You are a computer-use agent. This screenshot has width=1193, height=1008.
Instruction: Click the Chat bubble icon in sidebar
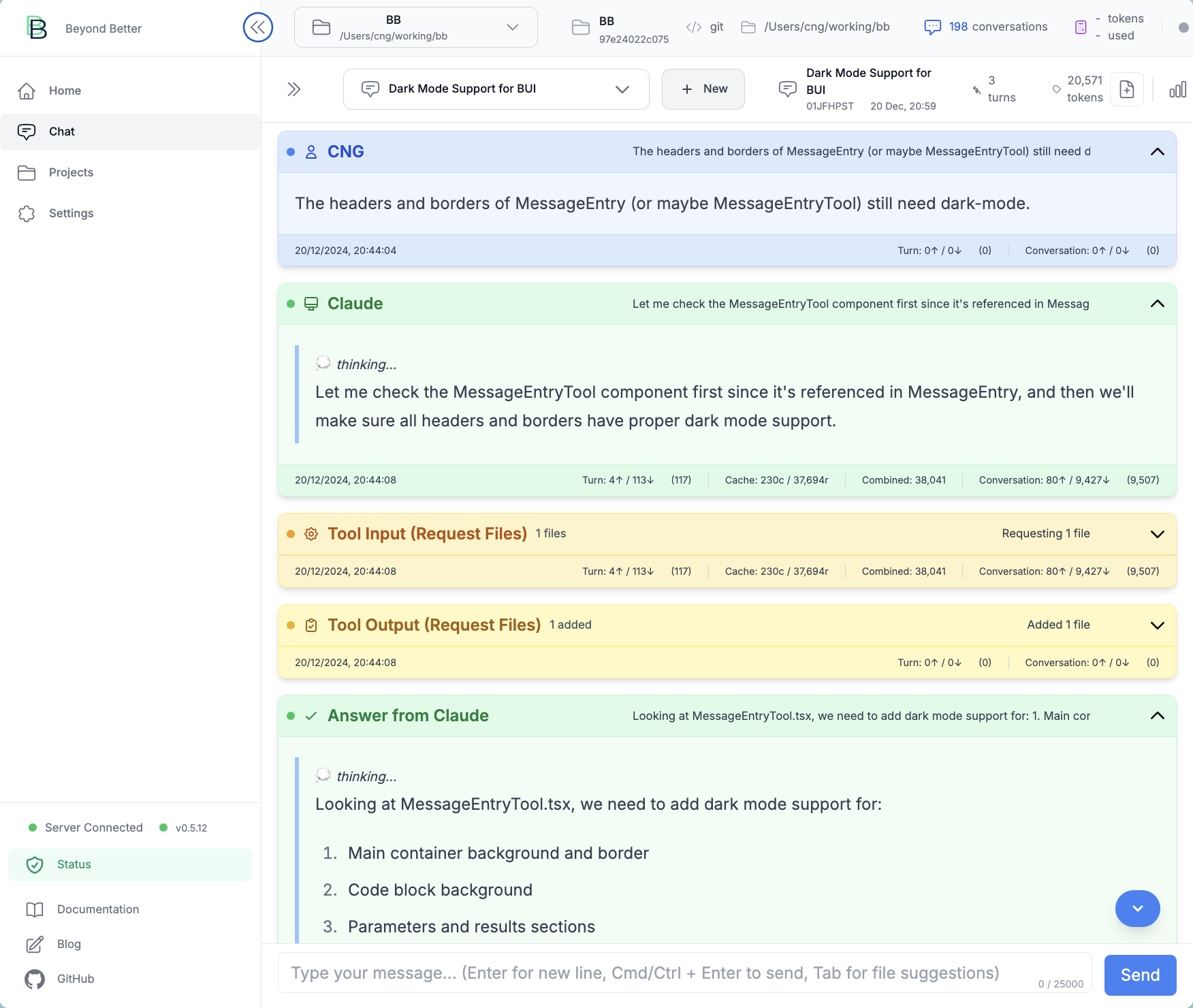[x=27, y=131]
